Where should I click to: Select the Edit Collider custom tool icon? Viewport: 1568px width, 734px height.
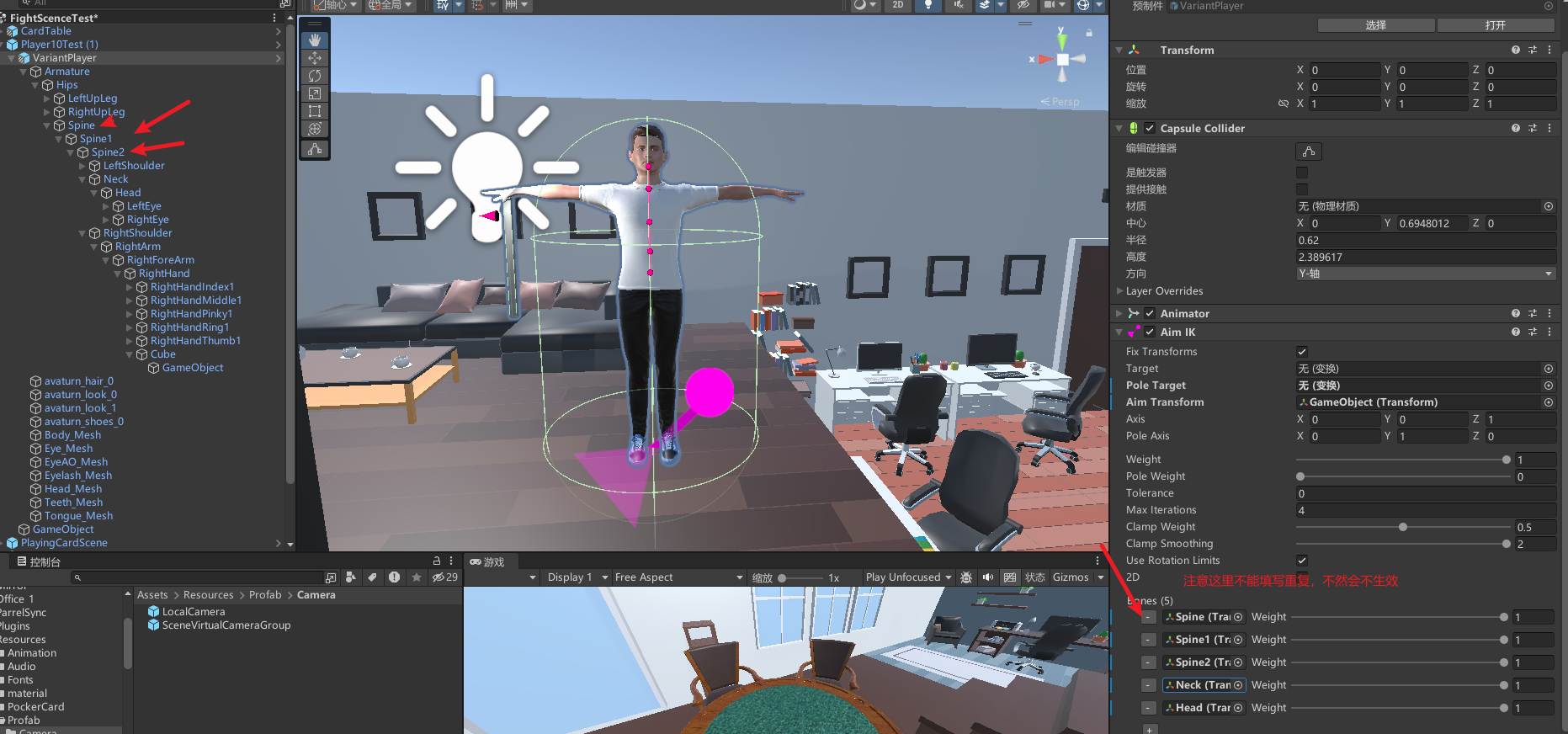(315, 149)
